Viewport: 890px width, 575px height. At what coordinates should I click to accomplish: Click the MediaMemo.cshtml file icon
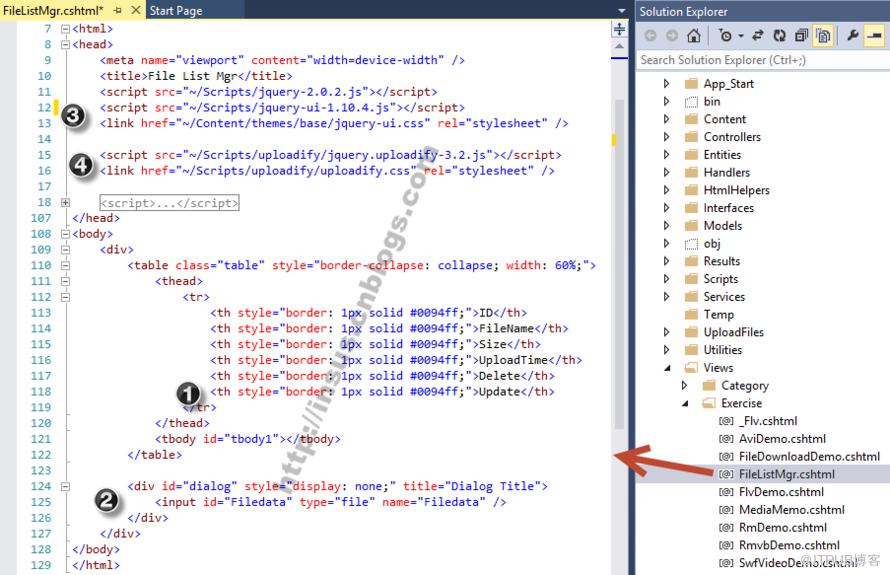tap(726, 510)
